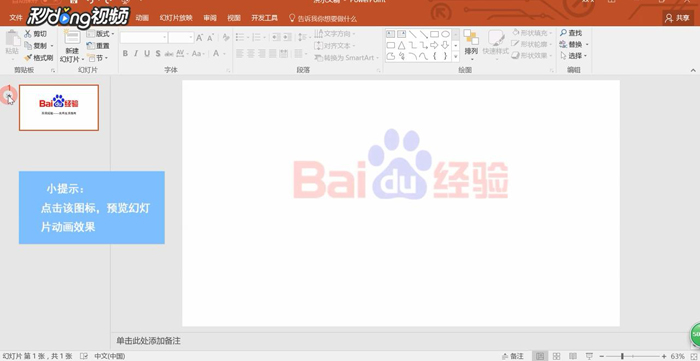Select the left brace shape
This screenshot has height=361, width=700.
tap(434, 56)
